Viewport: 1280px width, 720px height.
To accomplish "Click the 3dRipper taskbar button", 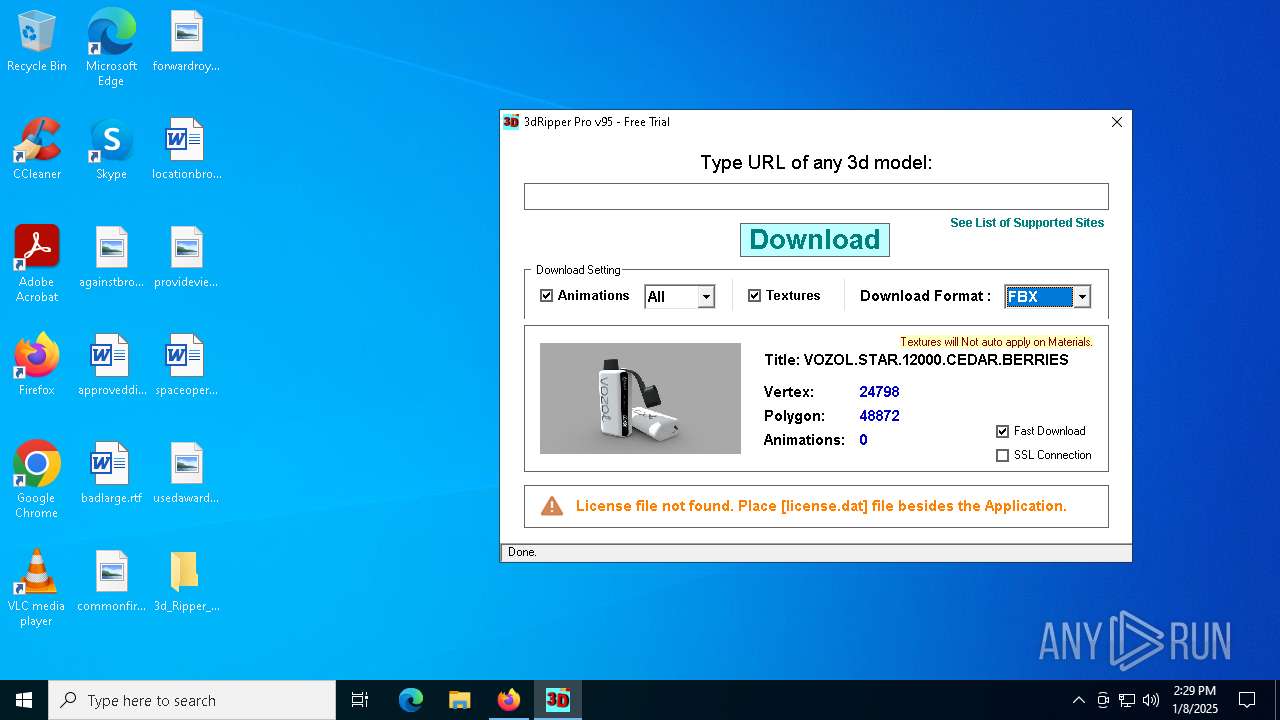I will (558, 700).
